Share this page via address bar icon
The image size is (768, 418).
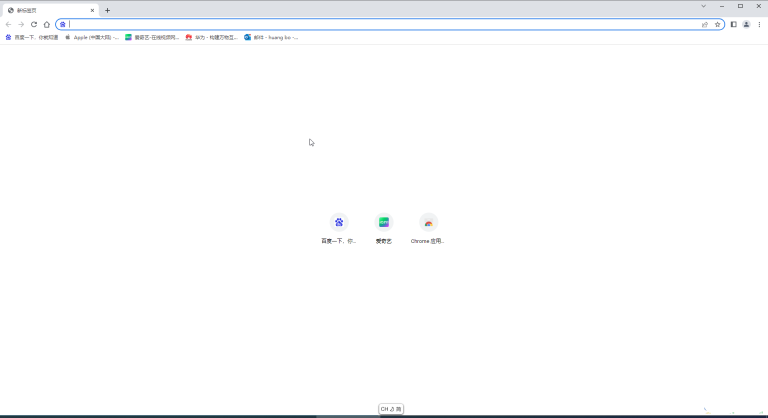705,25
